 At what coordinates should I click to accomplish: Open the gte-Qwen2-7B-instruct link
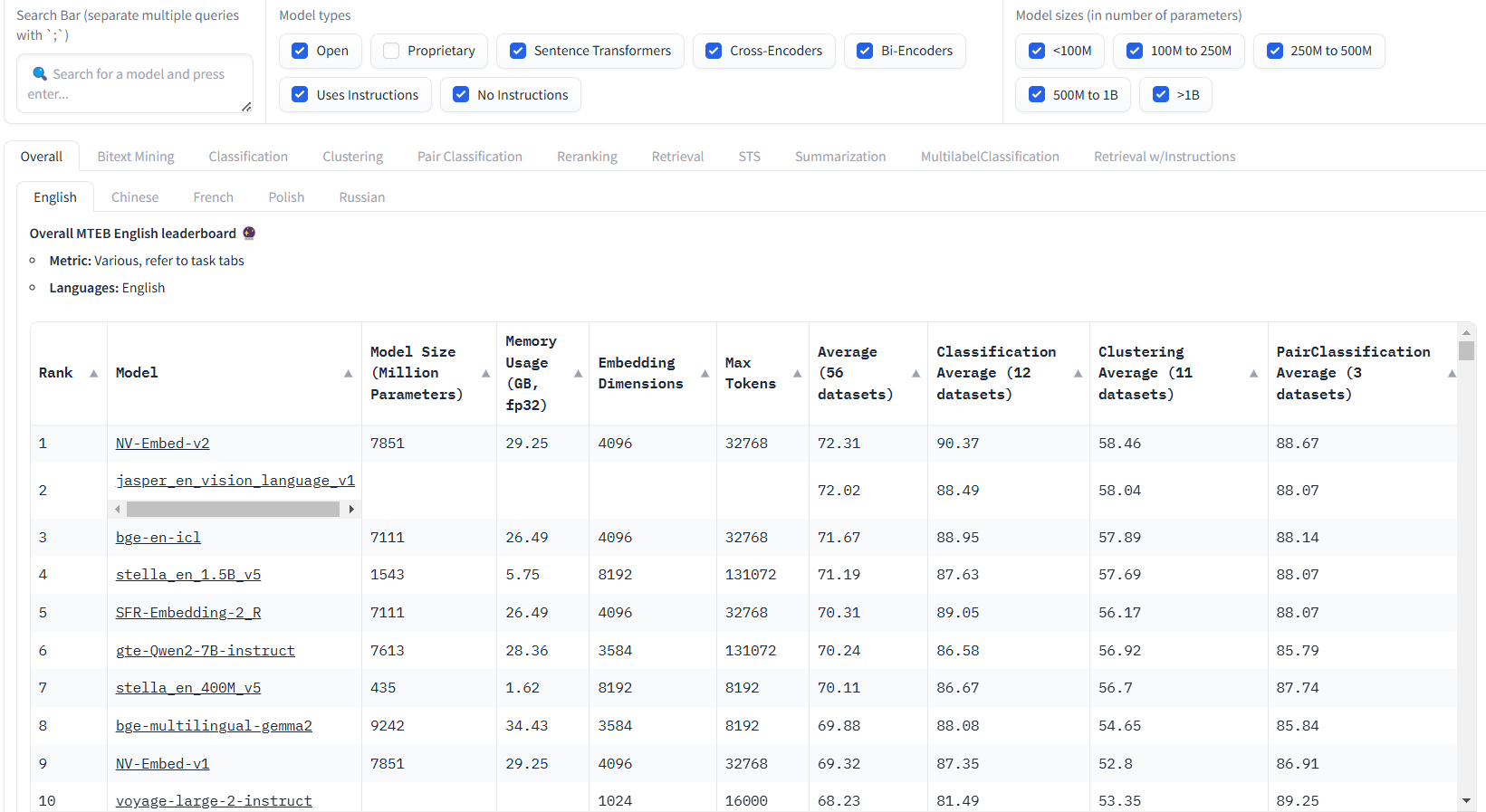(206, 651)
